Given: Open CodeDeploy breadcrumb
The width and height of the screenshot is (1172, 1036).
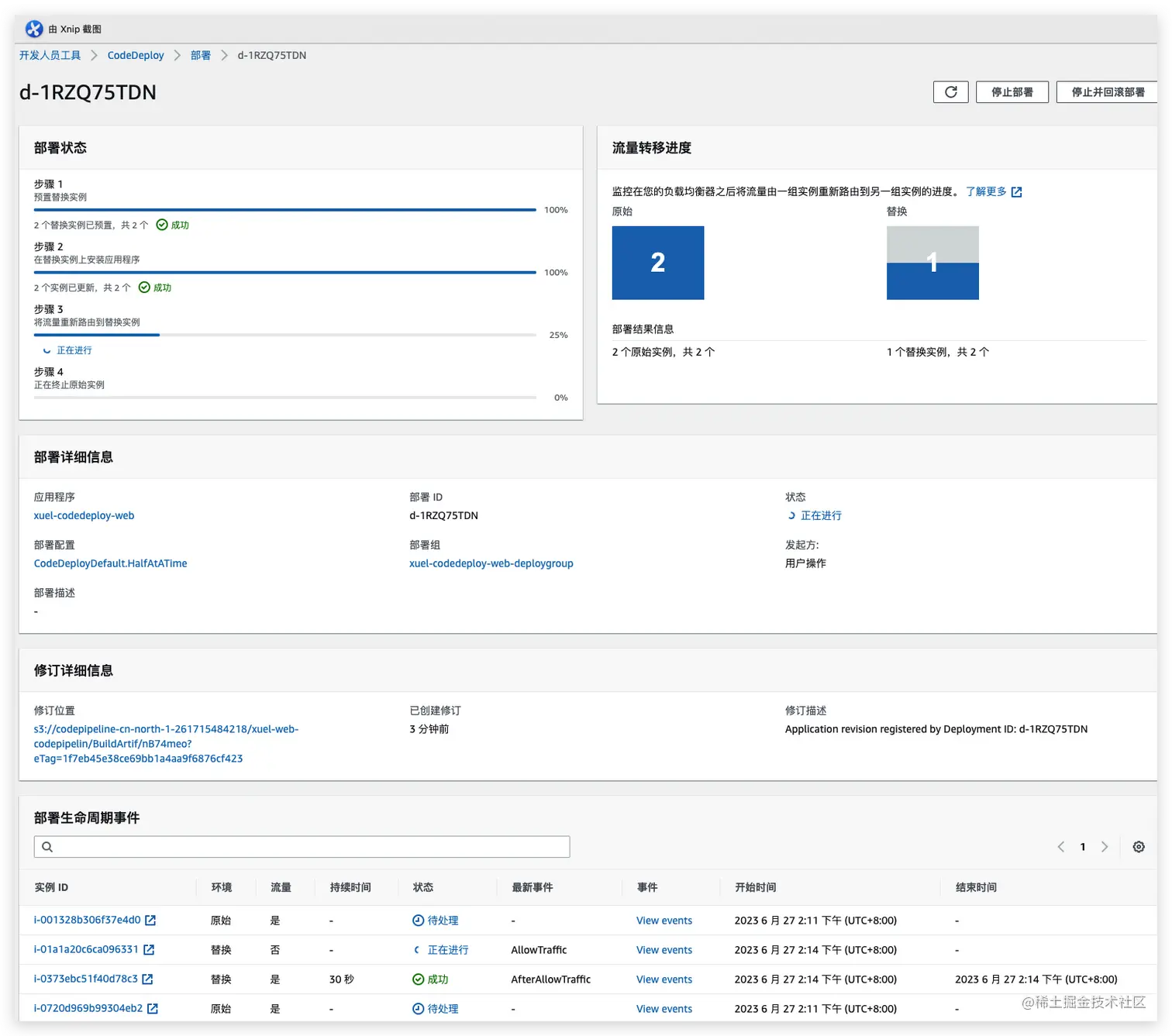Looking at the screenshot, I should (x=136, y=56).
